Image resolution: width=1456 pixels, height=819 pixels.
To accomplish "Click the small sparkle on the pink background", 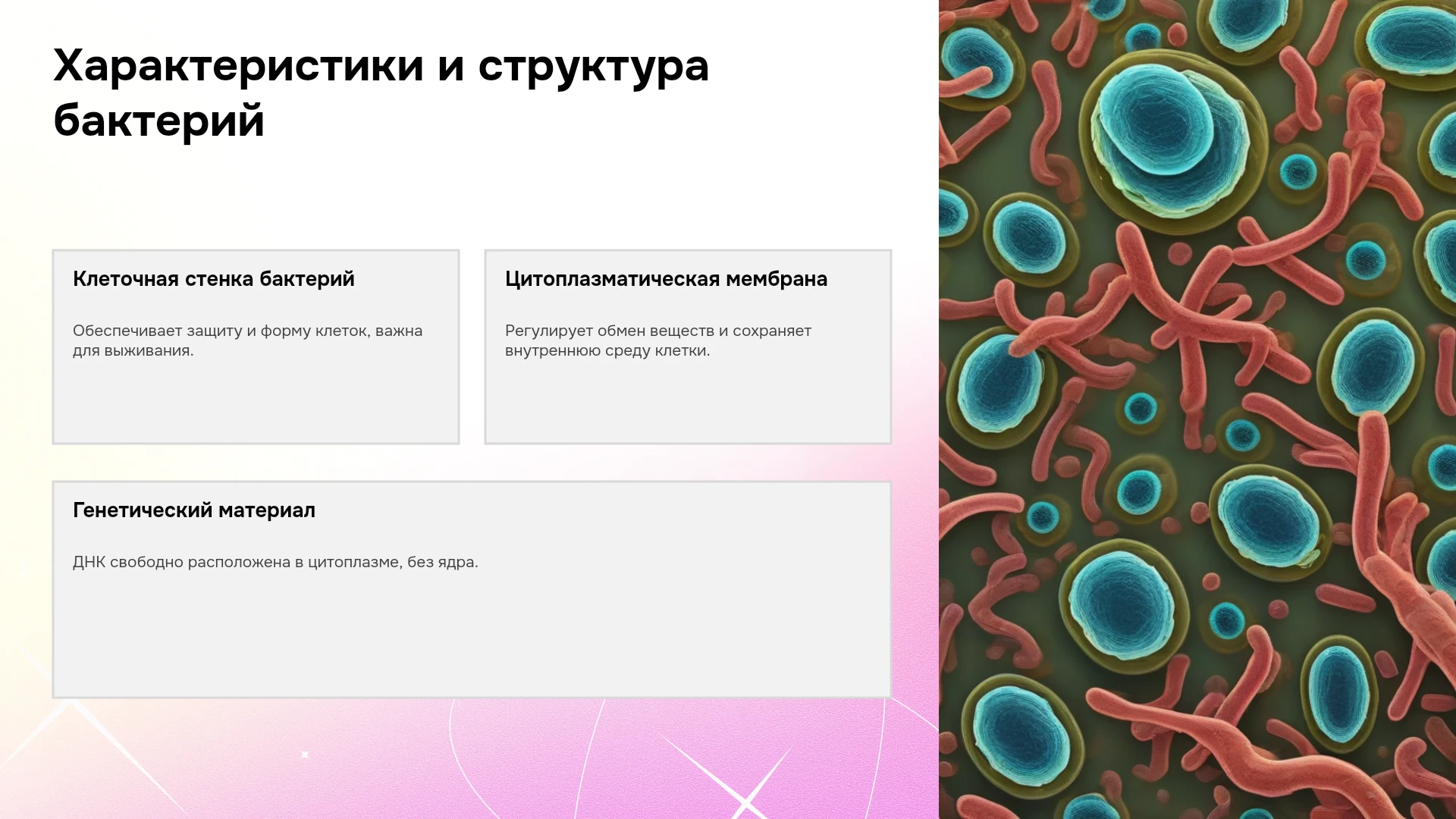I will coord(305,755).
